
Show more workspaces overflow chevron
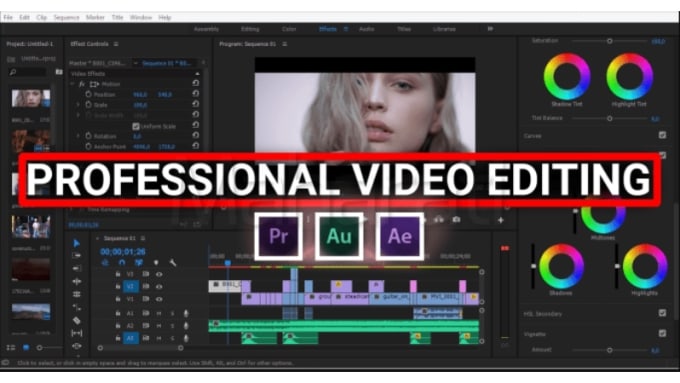click(490, 29)
